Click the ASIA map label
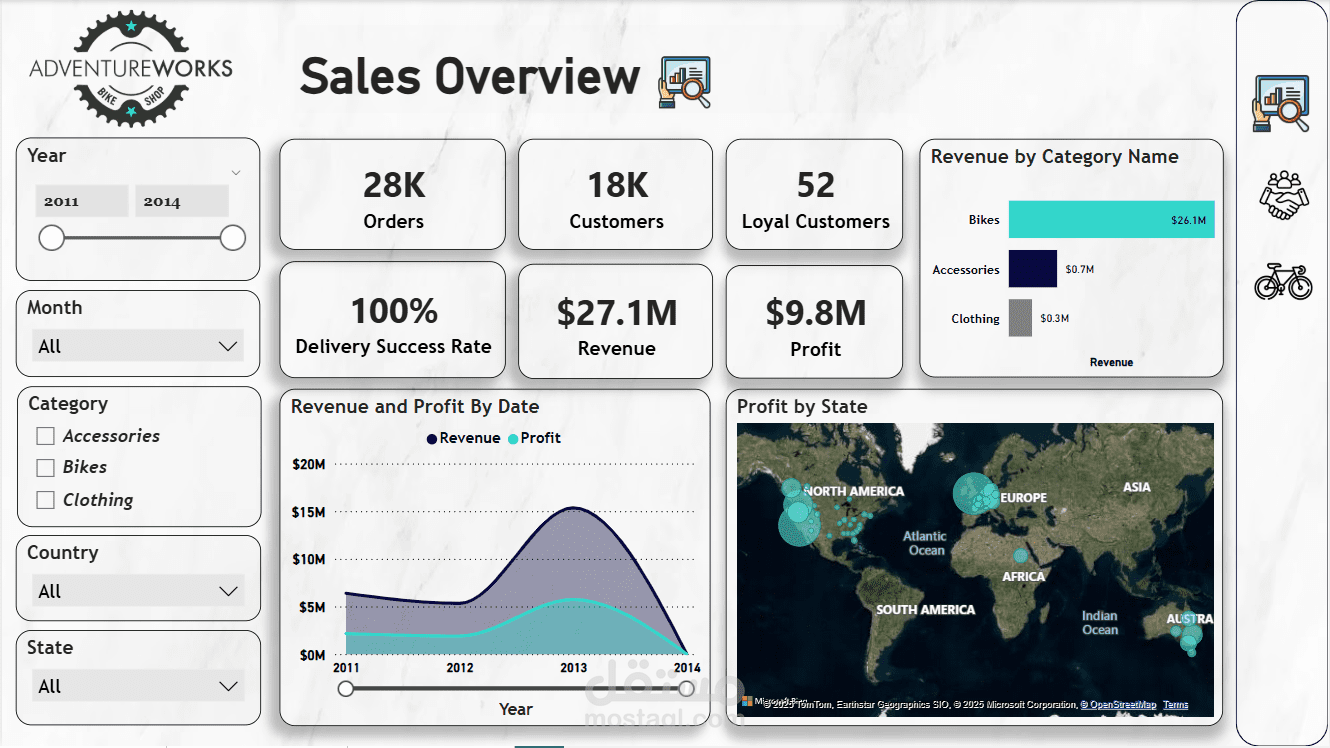 (1137, 487)
